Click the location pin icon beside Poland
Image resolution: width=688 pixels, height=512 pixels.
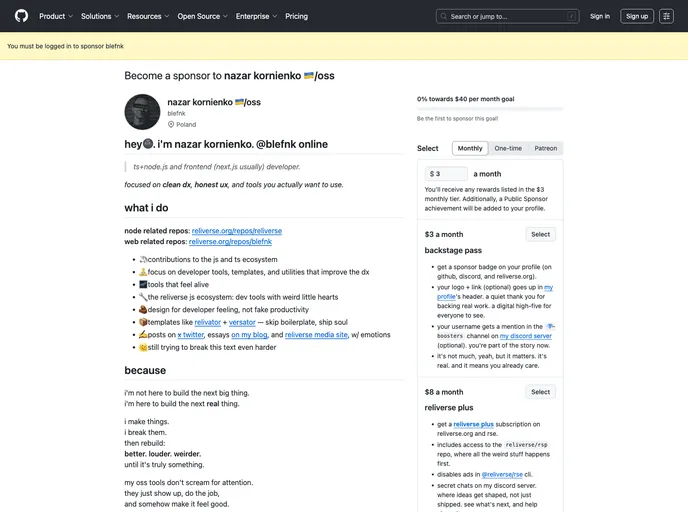click(x=171, y=125)
